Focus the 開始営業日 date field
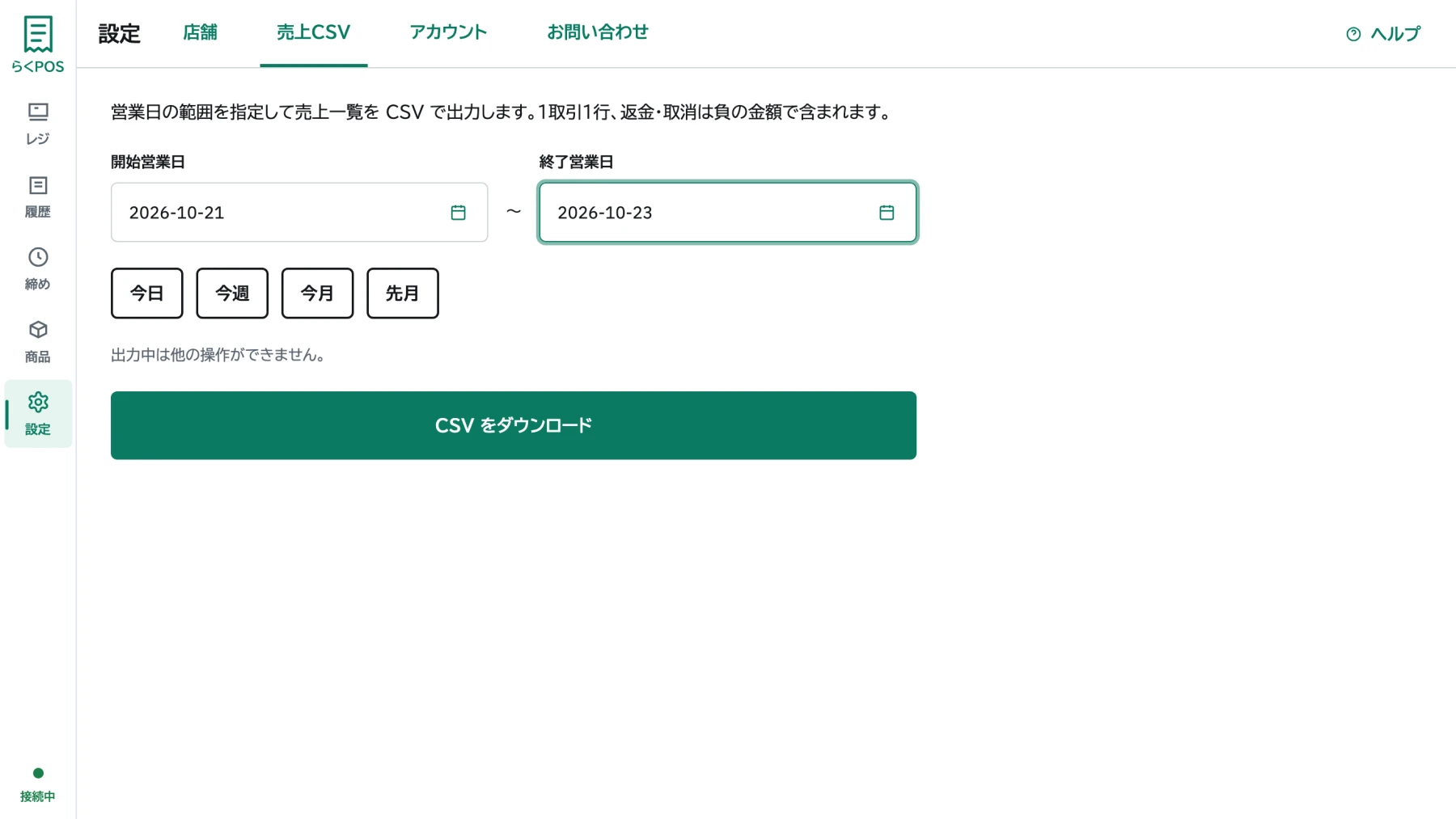Viewport: 1456px width, 819px height. coord(299,213)
